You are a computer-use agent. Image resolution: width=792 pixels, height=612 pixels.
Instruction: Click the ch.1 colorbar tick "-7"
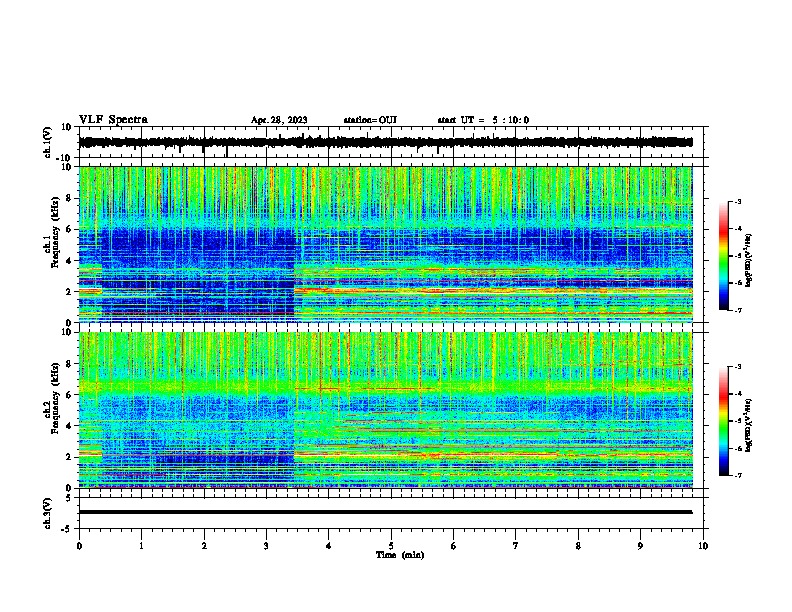738,310
